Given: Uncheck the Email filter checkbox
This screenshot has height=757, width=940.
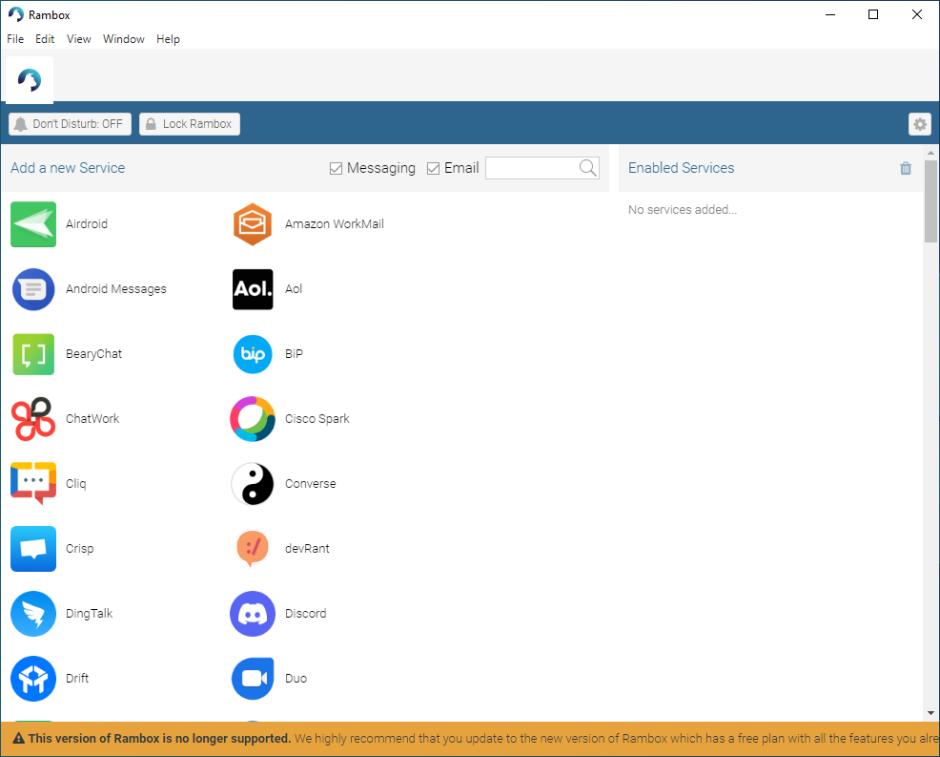Looking at the screenshot, I should (x=433, y=169).
